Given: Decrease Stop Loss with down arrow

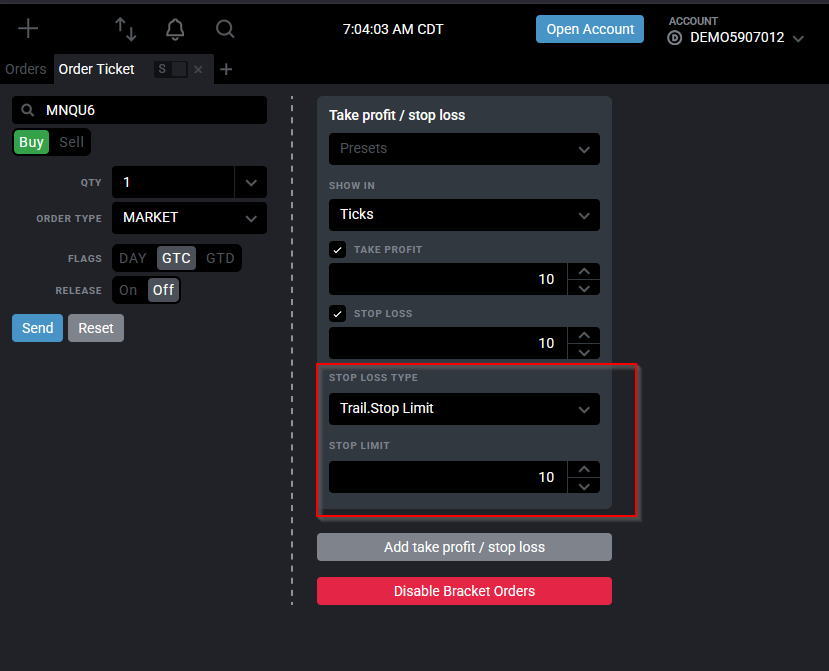Looking at the screenshot, I should click(584, 352).
